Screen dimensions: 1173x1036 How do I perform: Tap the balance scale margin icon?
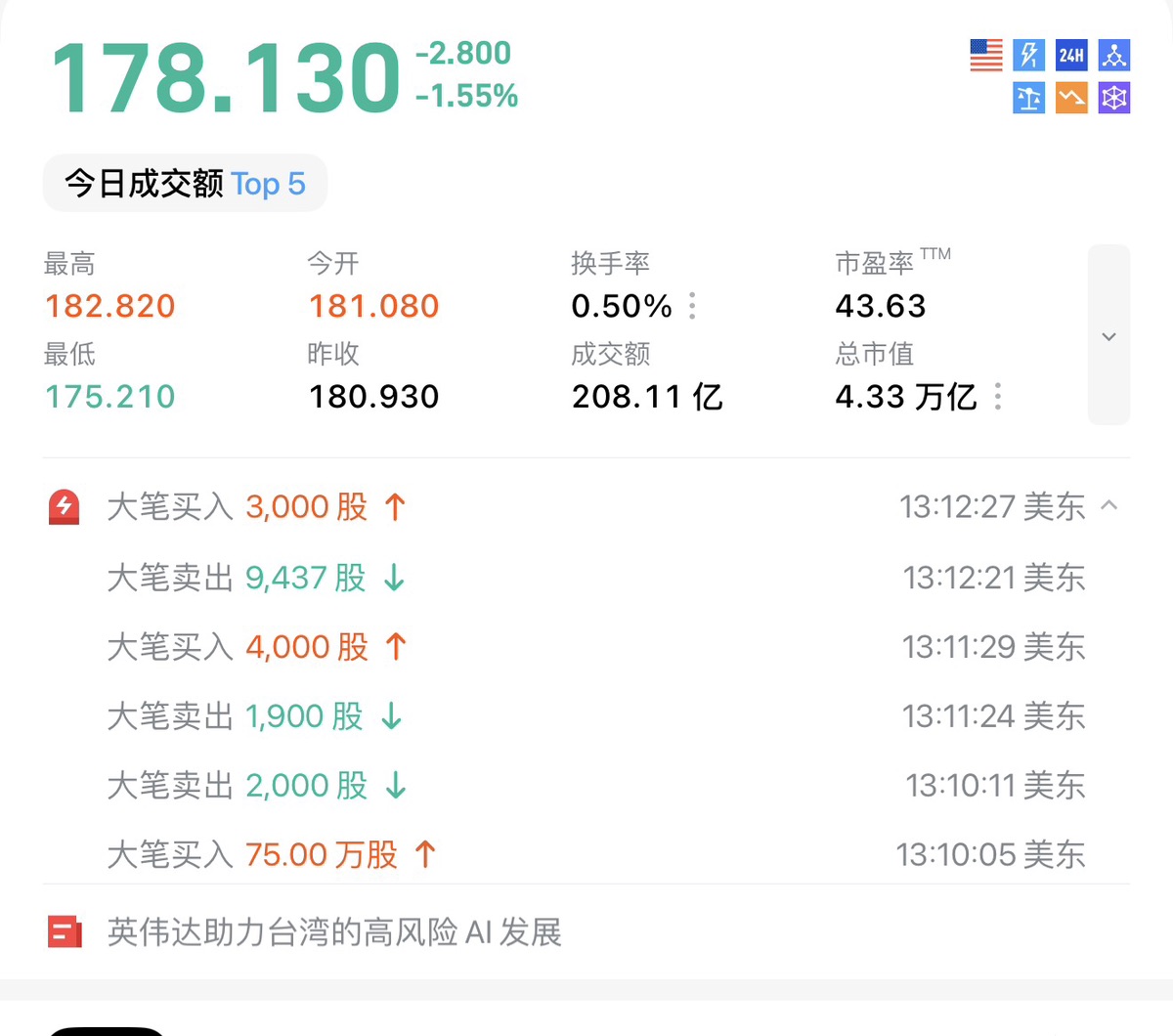click(1028, 98)
